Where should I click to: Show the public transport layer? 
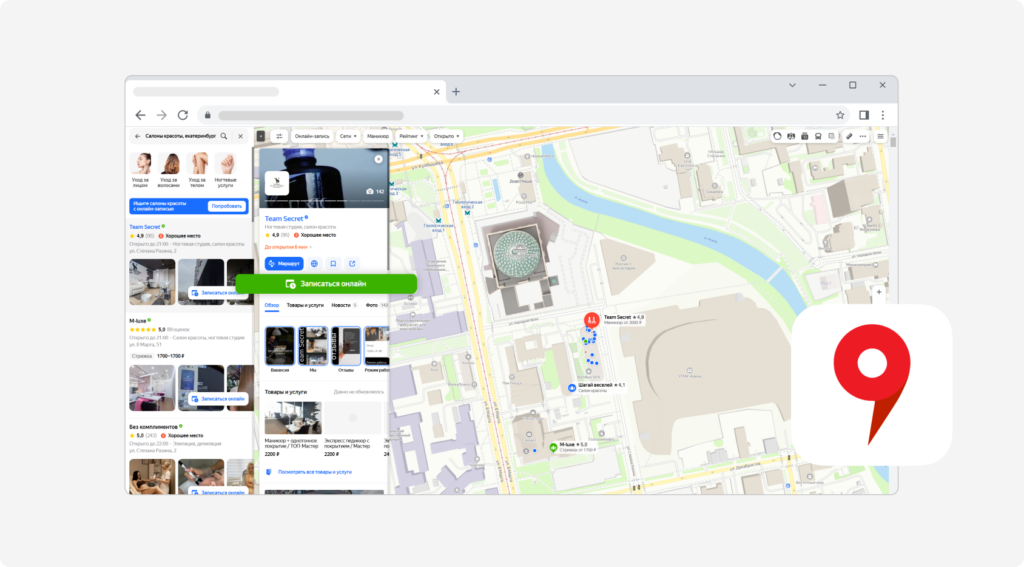point(818,136)
